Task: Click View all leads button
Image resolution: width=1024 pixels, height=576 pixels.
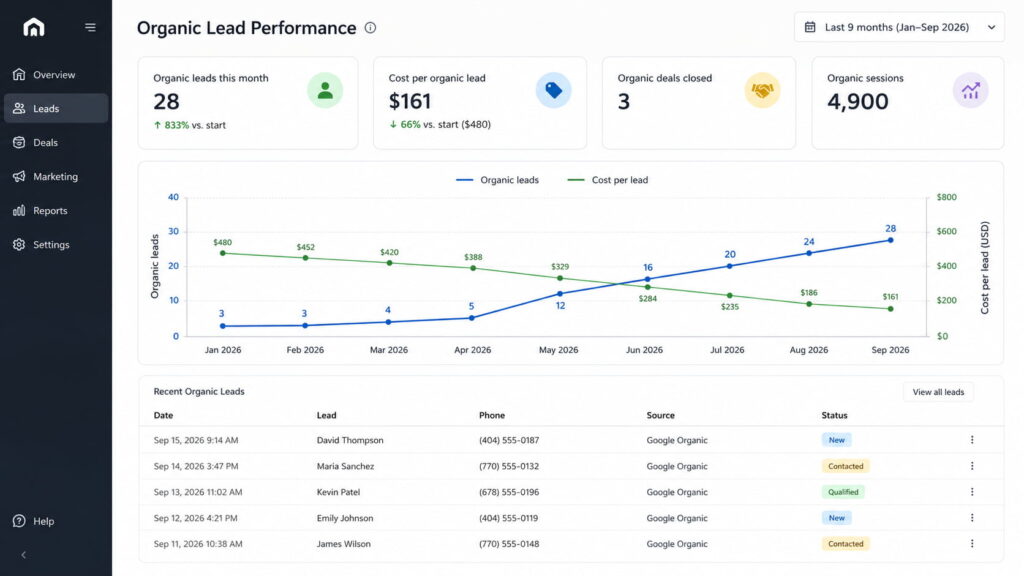Action: (x=938, y=392)
